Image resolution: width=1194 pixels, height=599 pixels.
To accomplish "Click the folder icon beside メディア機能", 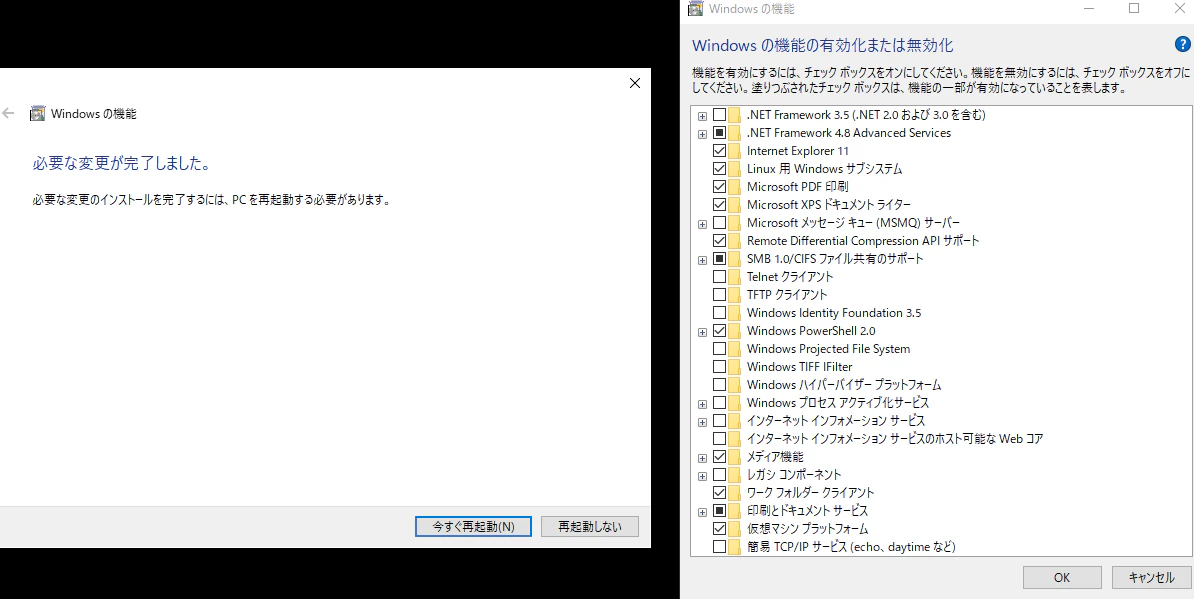I will (x=734, y=457).
